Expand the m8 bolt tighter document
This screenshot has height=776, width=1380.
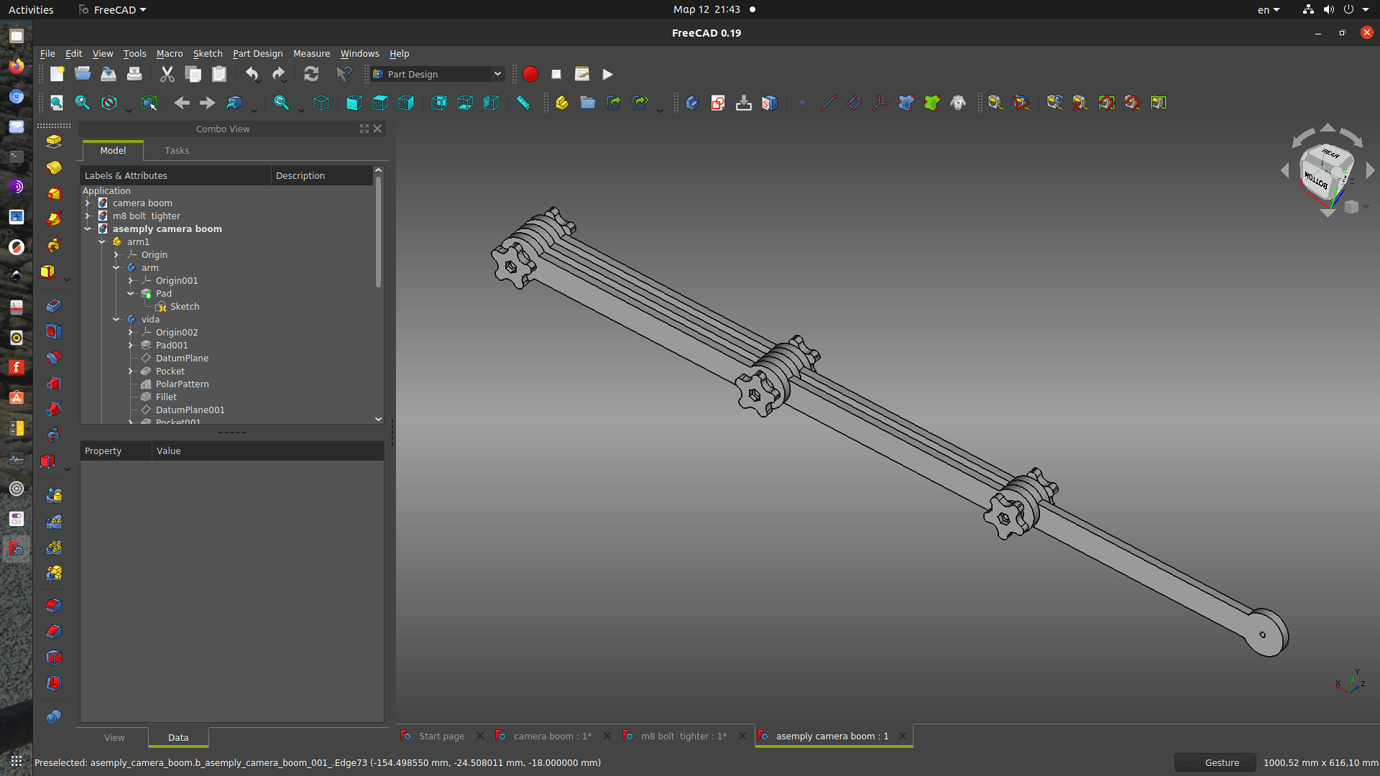tap(88, 216)
